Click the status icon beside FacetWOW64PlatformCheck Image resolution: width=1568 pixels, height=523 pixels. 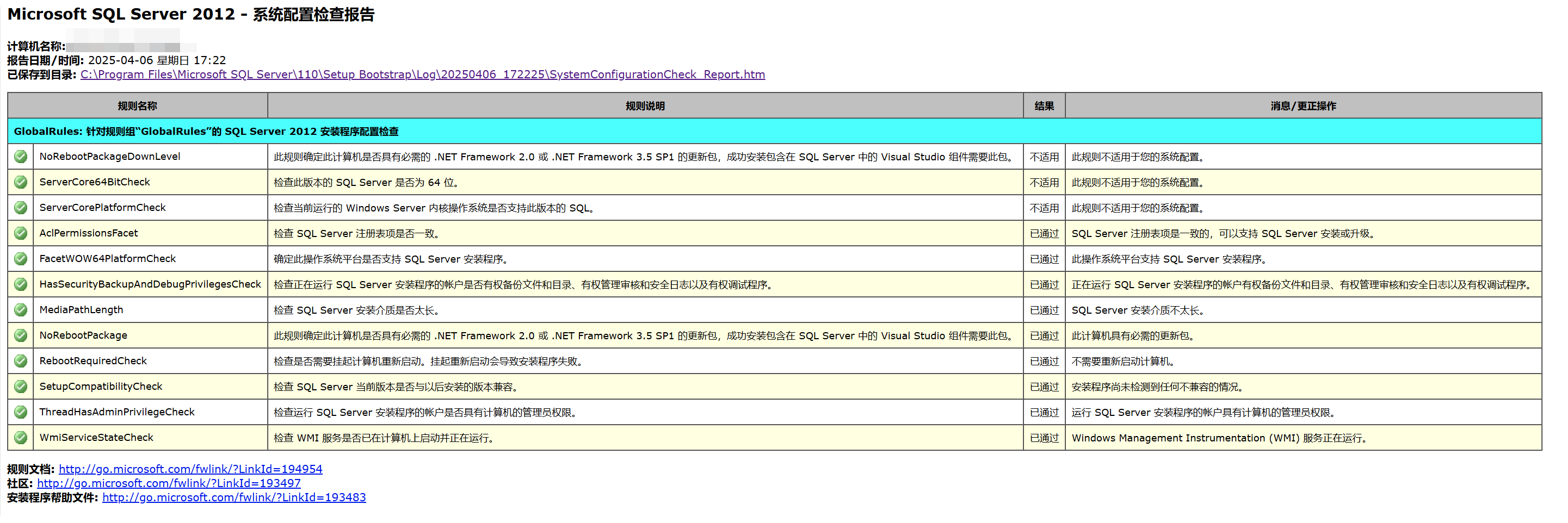(21, 259)
